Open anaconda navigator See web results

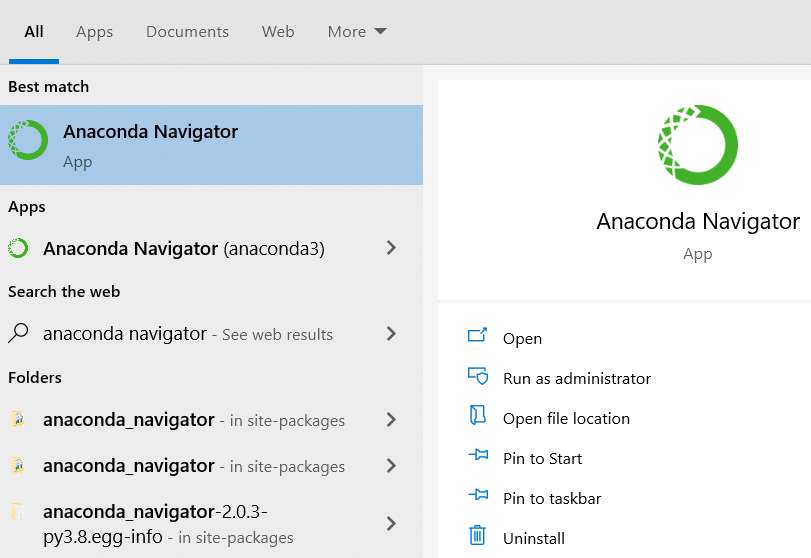coord(211,334)
